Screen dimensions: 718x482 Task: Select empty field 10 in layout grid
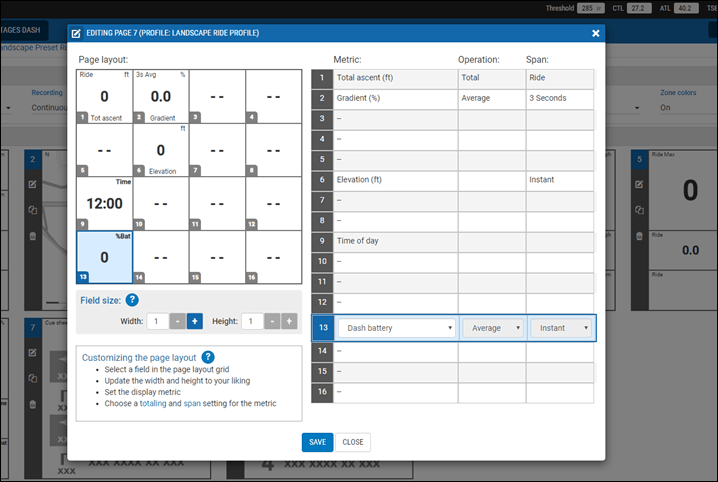pos(161,204)
